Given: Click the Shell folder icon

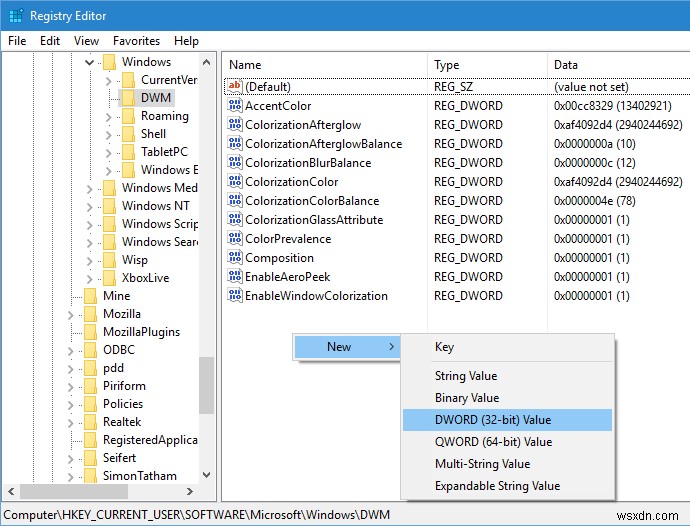Looking at the screenshot, I should click(128, 133).
